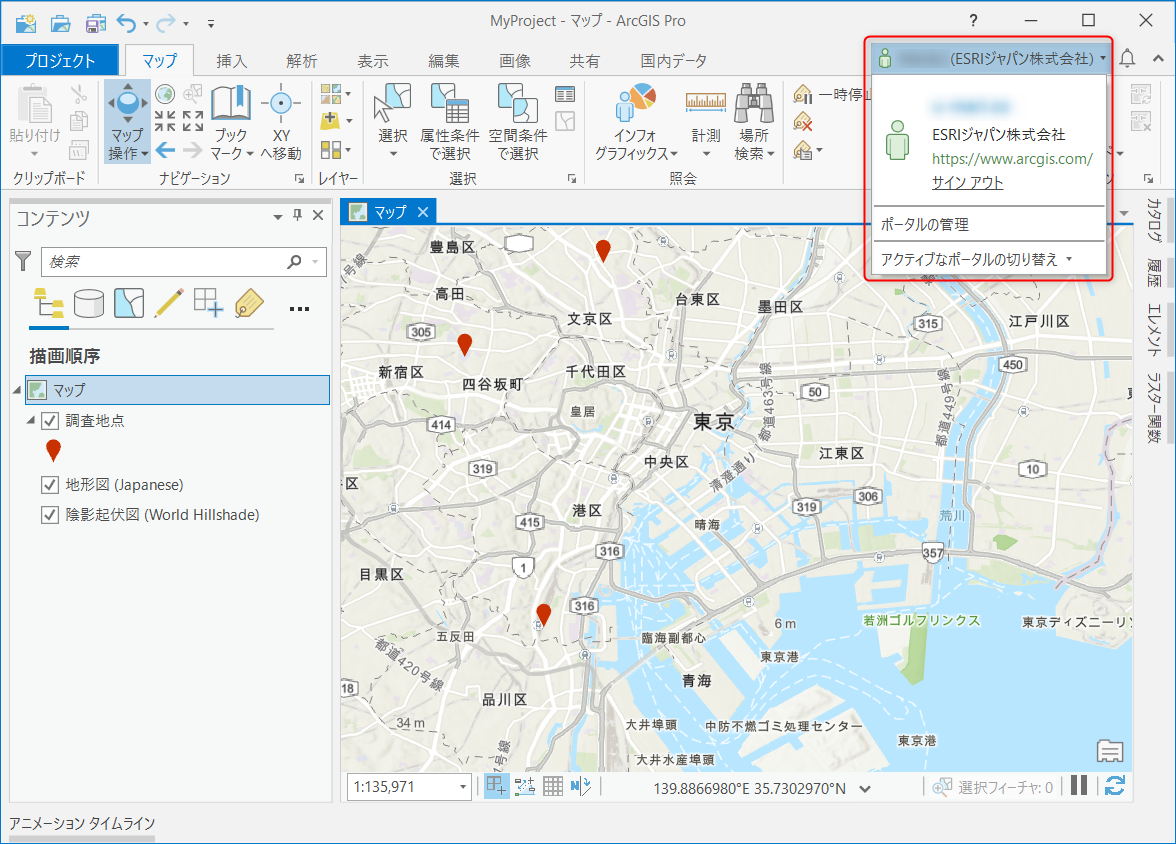Open project via the folder icon
Image resolution: width=1176 pixels, height=844 pixels.
coord(61,23)
